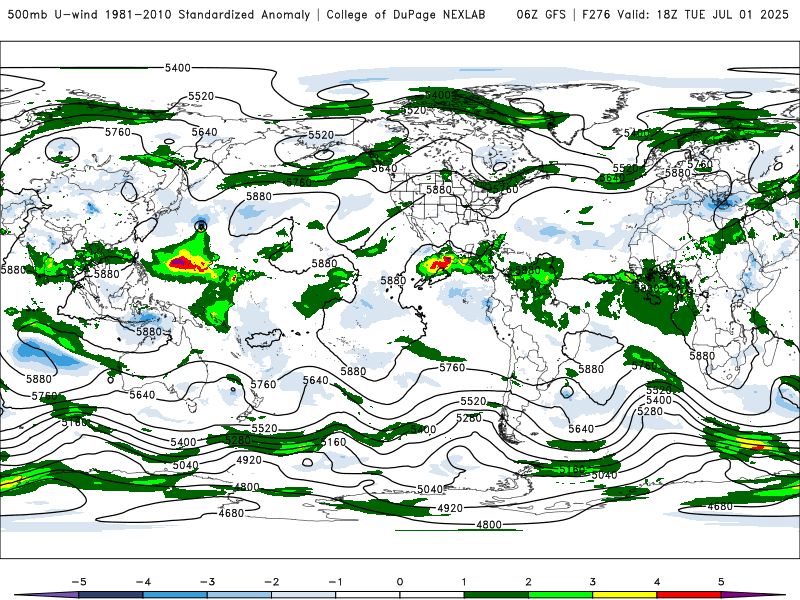Click the 5880 contour label over central United States
The image size is (800, 600).
(439, 189)
